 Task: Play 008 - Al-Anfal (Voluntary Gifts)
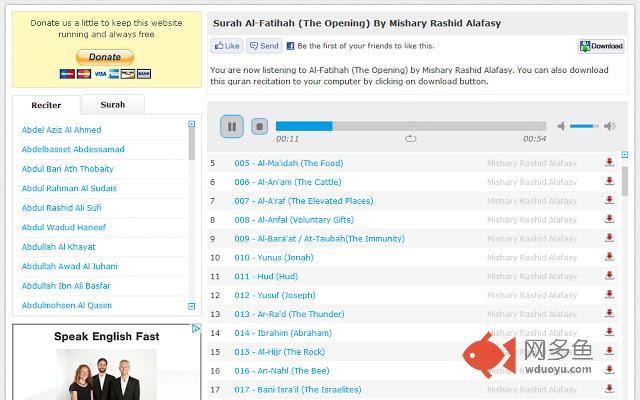click(294, 220)
